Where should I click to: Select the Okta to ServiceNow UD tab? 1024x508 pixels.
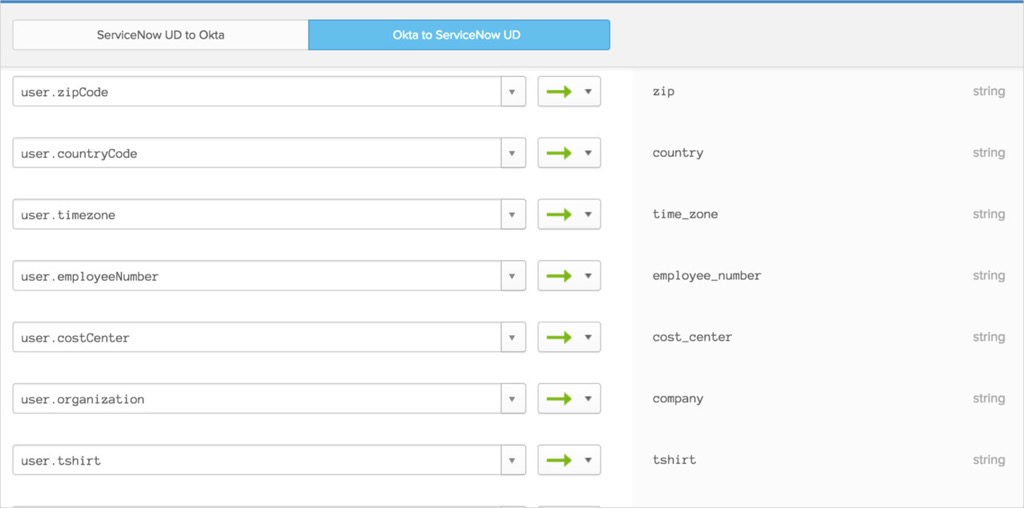click(458, 35)
